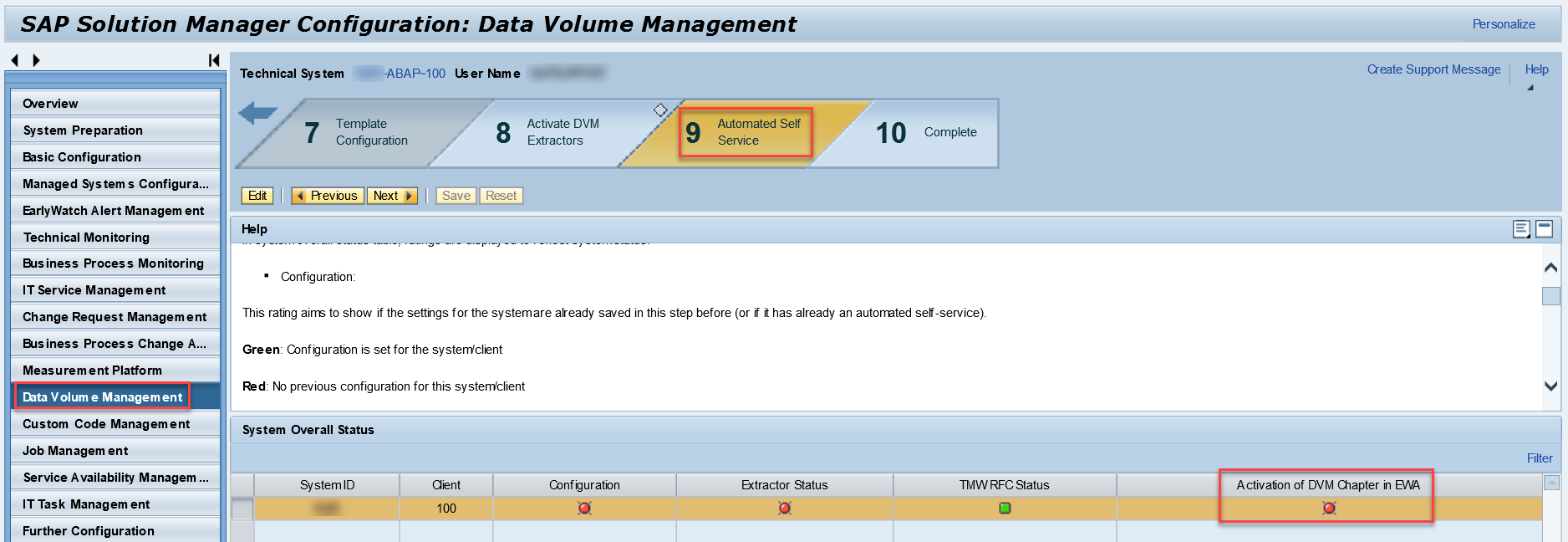Click the navigate forward right arrow icon
Image resolution: width=1568 pixels, height=542 pixels.
36,60
